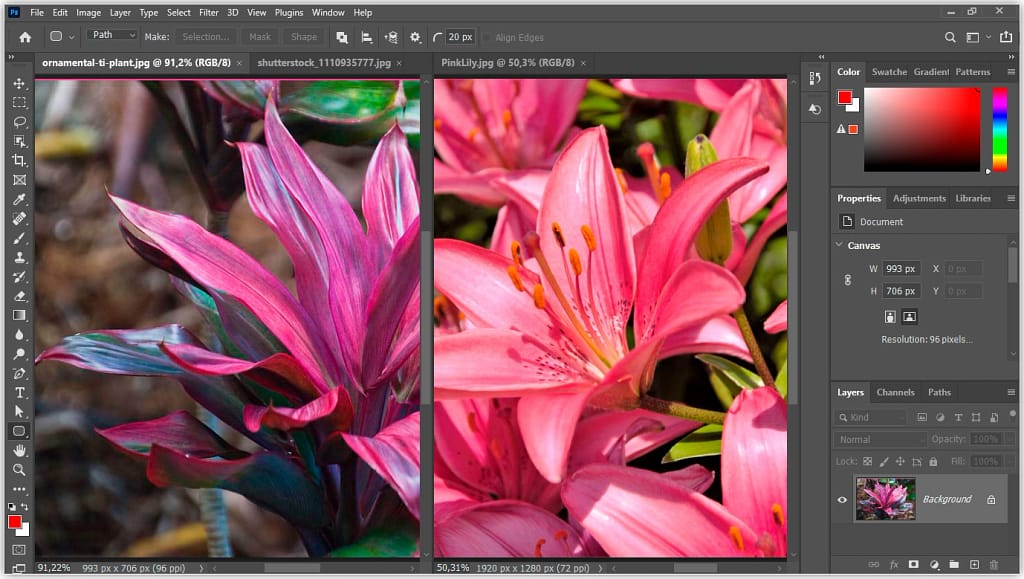Select the Path Selection tool
This screenshot has width=1024, height=579.
[19, 412]
